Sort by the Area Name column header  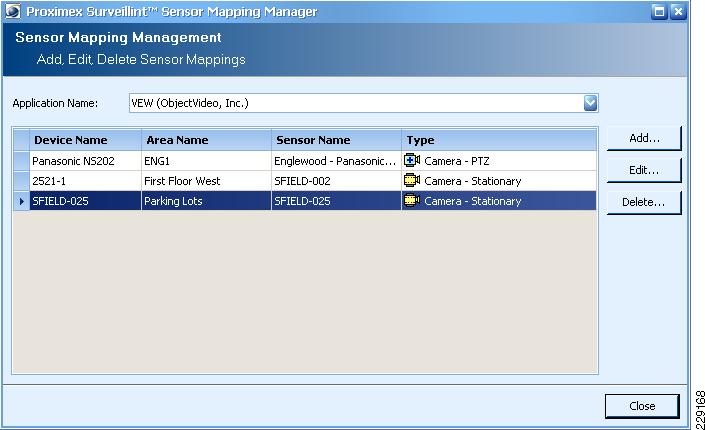click(x=206, y=140)
